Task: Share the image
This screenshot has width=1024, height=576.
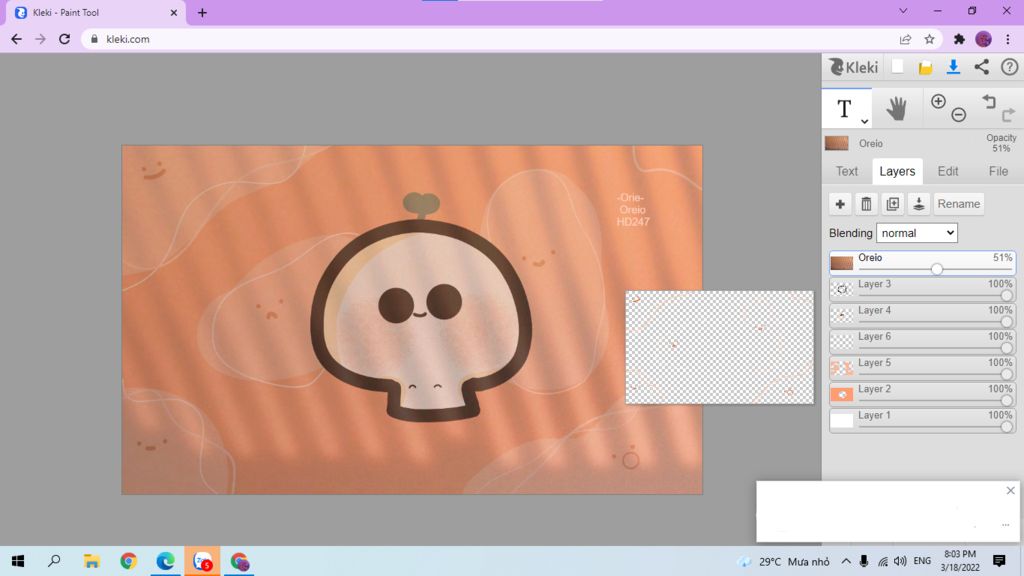Action: [982, 67]
